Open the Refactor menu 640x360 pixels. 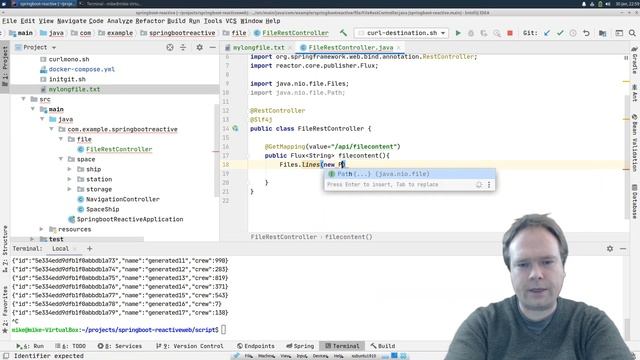[149, 21]
